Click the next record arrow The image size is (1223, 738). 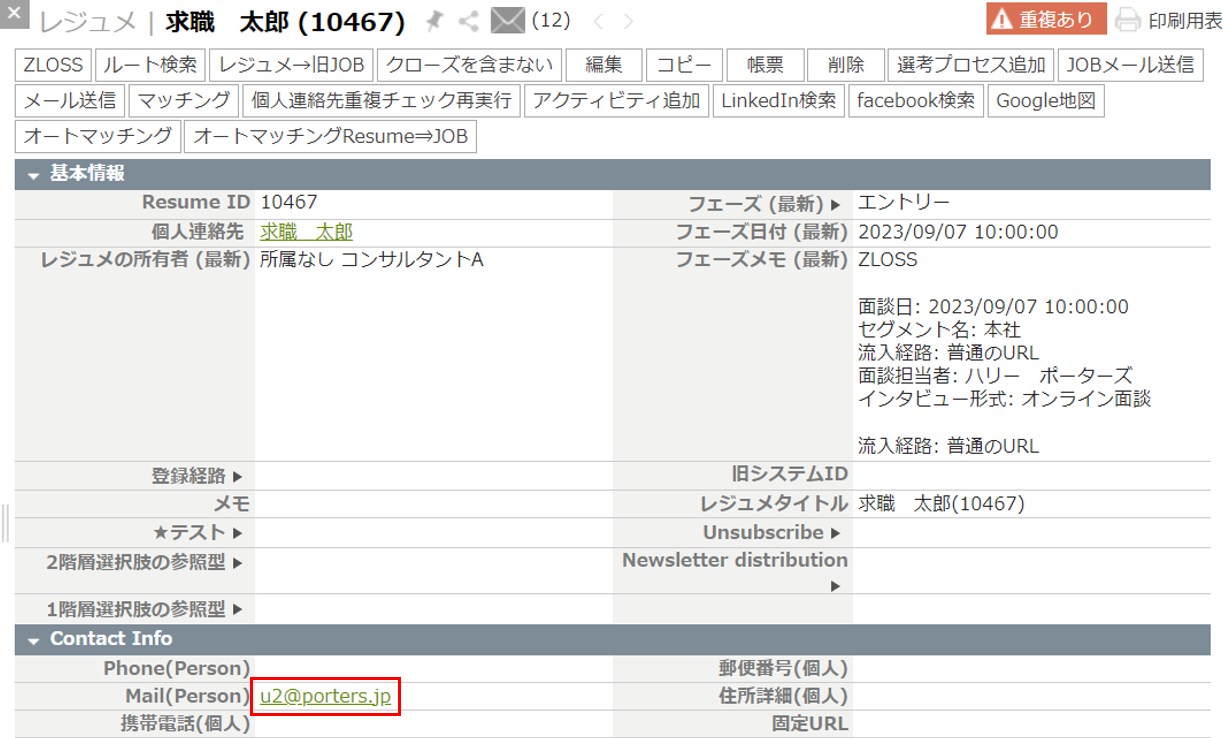coord(626,19)
